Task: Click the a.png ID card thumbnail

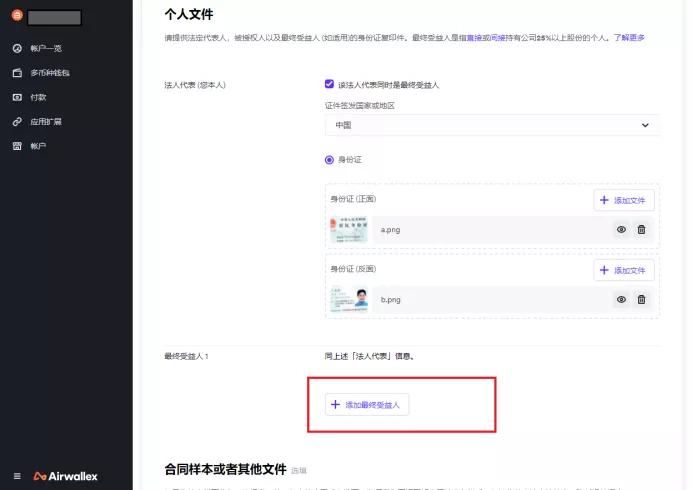Action: 349,229
